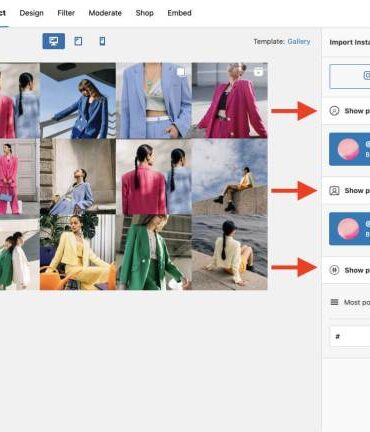Open the two women pink and blue back-view photo
370x432 pixels.
tap(154, 177)
